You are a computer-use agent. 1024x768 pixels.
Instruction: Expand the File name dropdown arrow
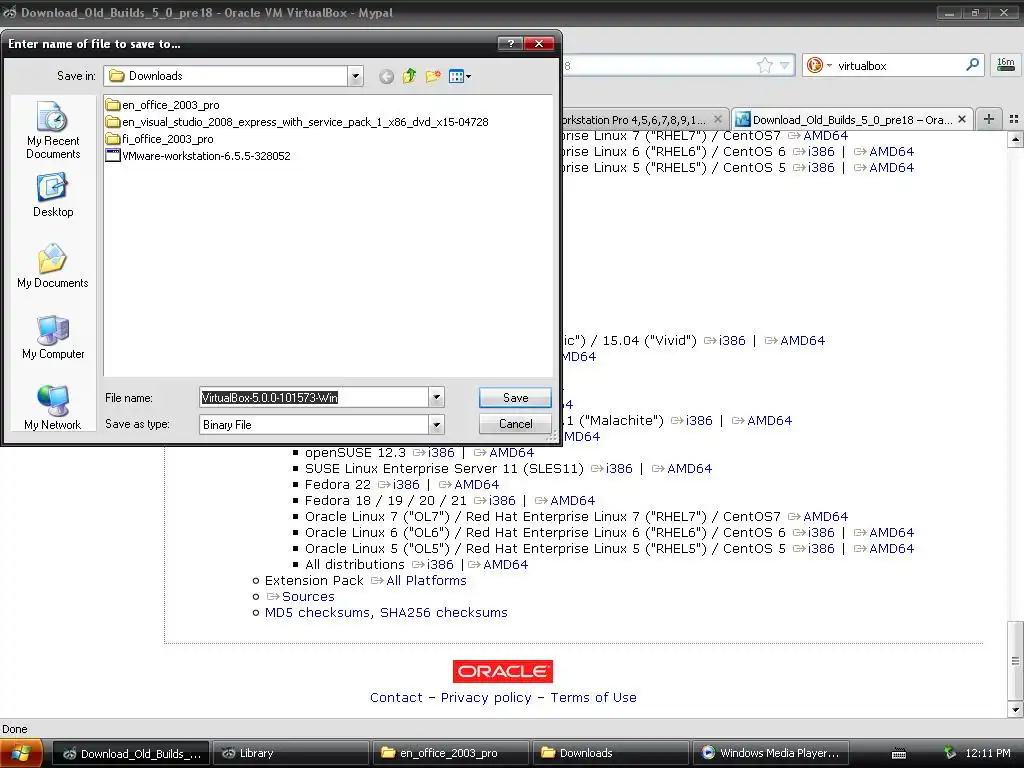click(x=436, y=397)
